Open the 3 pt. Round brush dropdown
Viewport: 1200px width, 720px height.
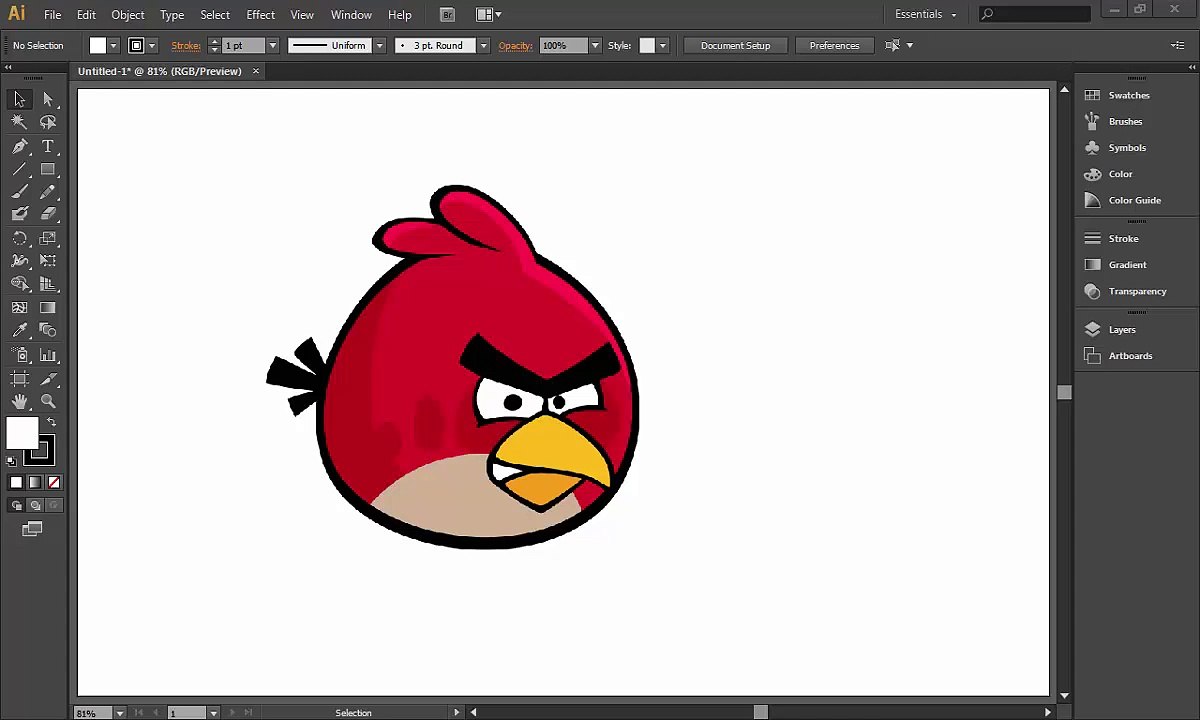pos(483,45)
